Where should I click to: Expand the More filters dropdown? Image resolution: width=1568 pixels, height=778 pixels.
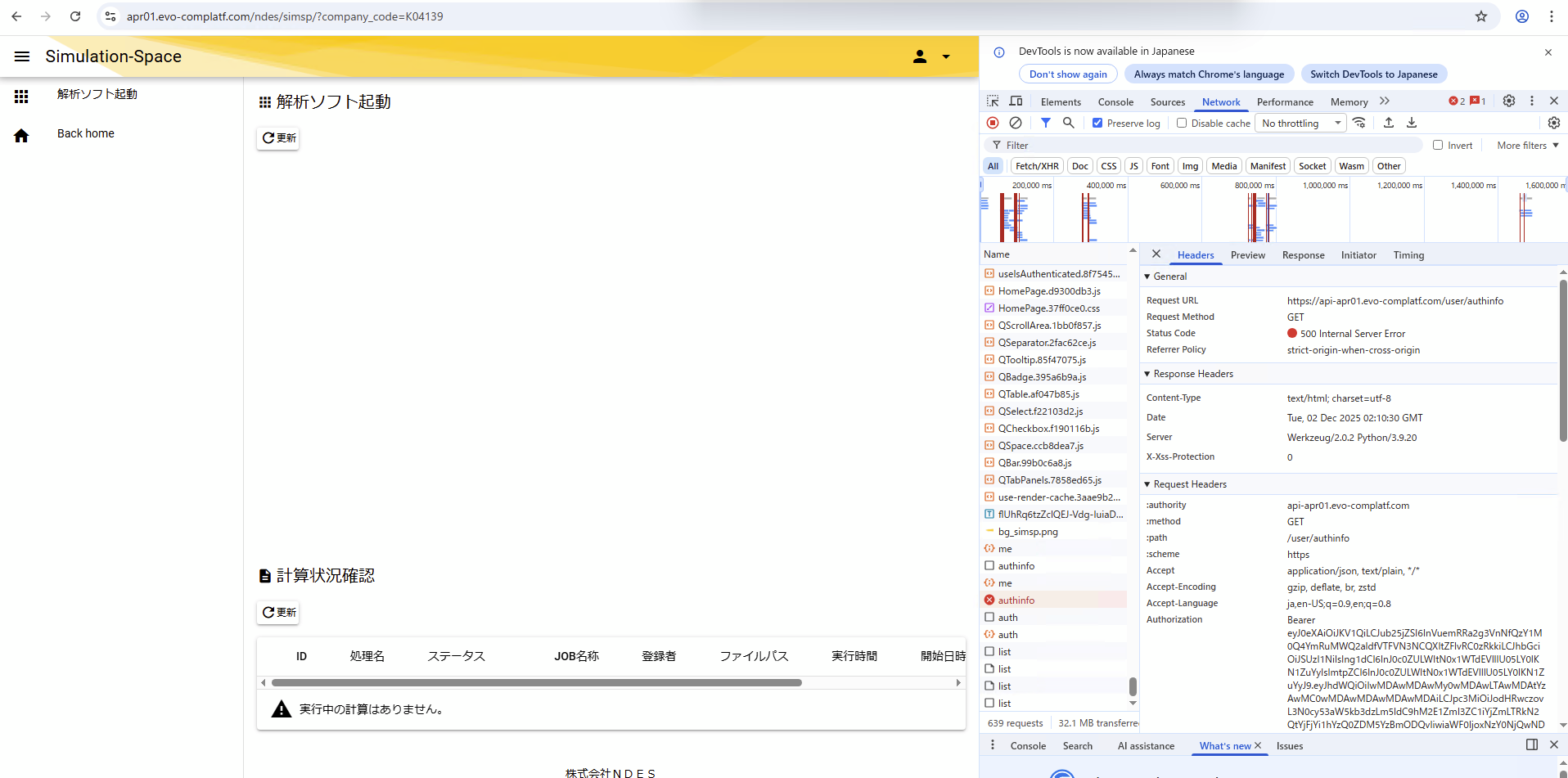pos(1527,145)
